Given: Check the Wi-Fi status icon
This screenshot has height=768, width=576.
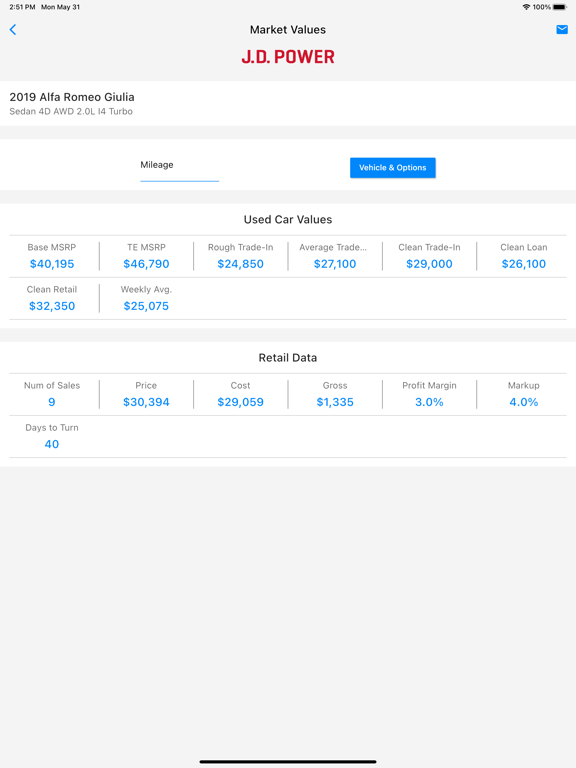Looking at the screenshot, I should click(x=527, y=7).
